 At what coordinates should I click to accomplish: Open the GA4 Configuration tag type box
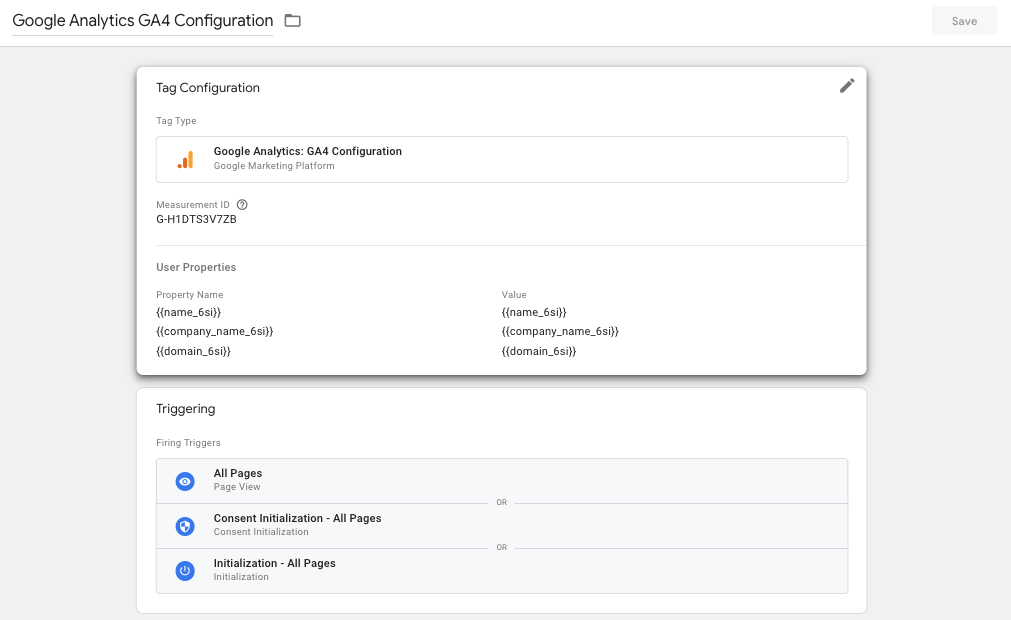(x=502, y=159)
